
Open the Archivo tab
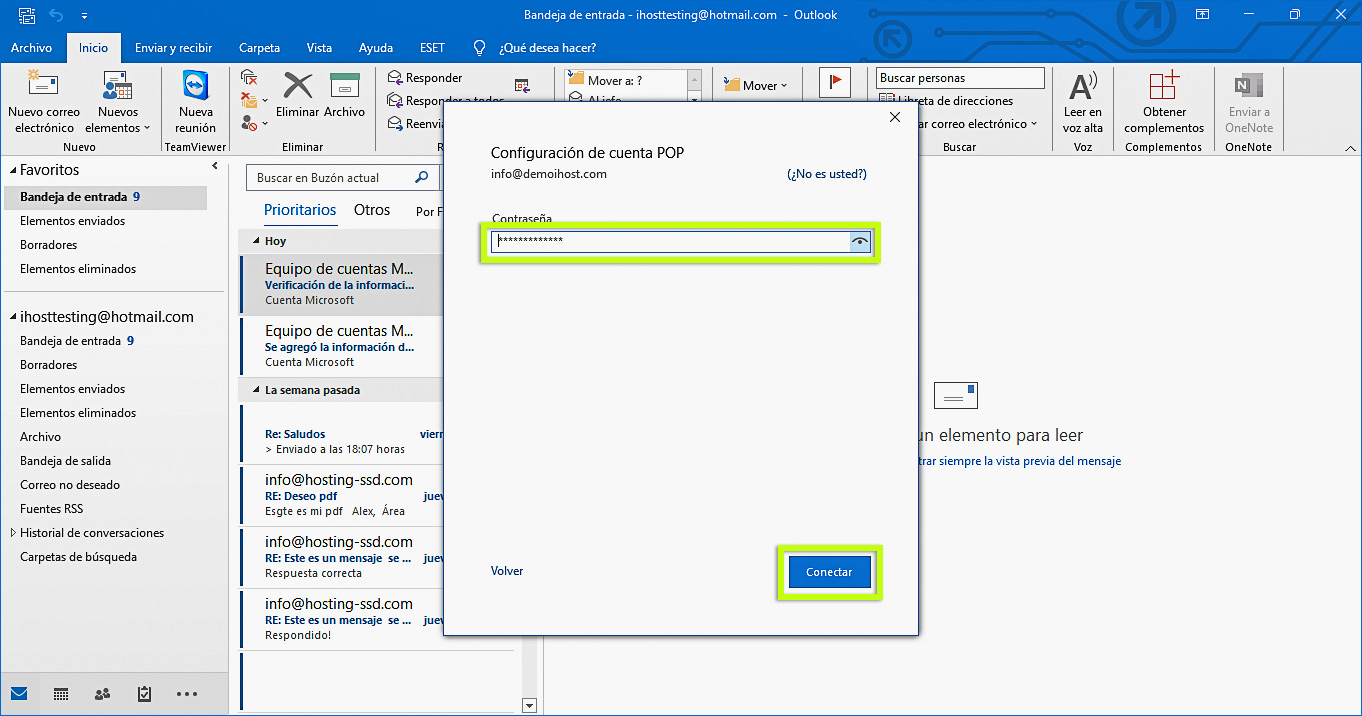(32, 48)
